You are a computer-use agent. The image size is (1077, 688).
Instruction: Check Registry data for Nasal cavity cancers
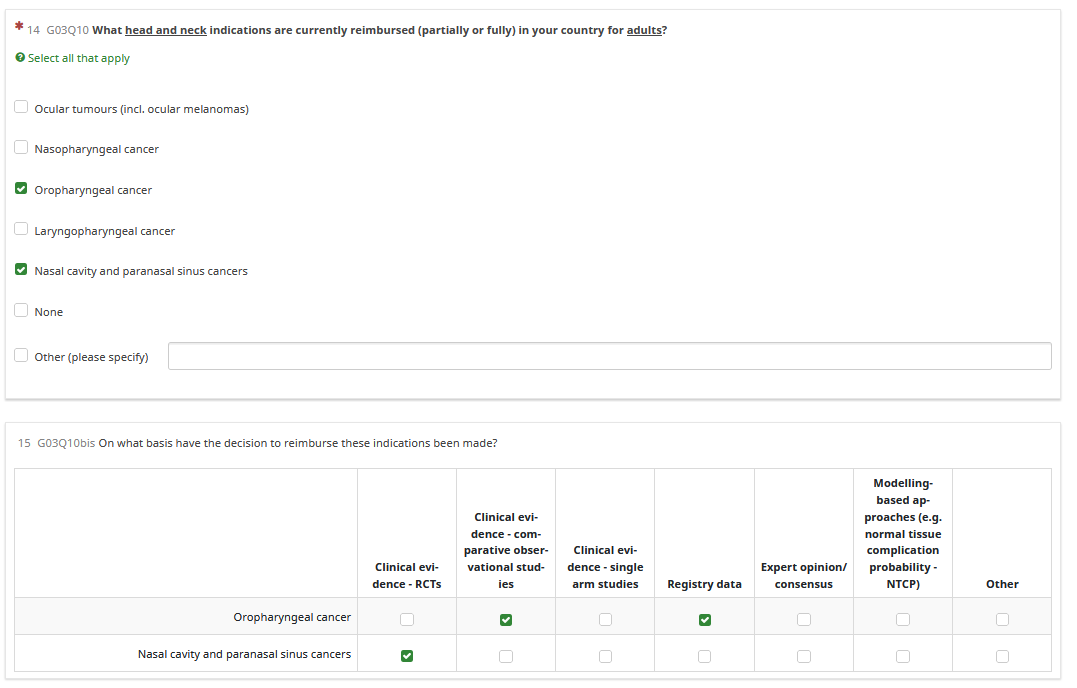(705, 656)
